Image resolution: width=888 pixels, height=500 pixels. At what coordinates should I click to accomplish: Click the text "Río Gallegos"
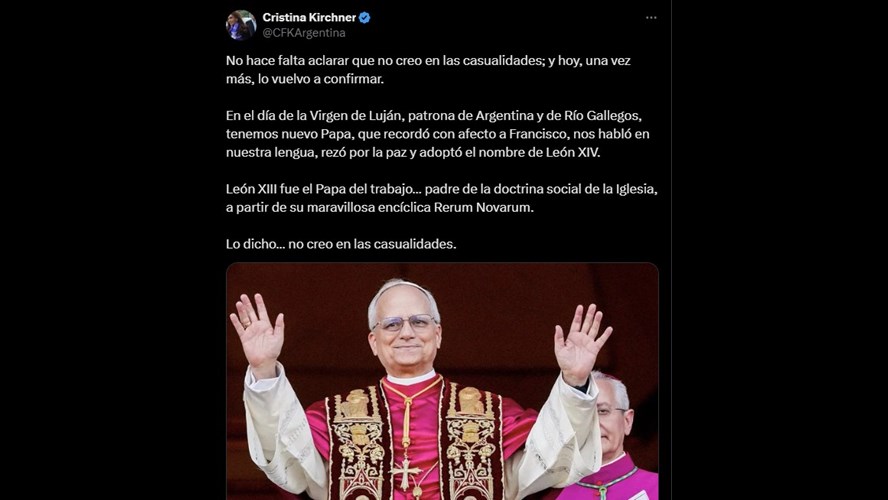pyautogui.click(x=602, y=116)
